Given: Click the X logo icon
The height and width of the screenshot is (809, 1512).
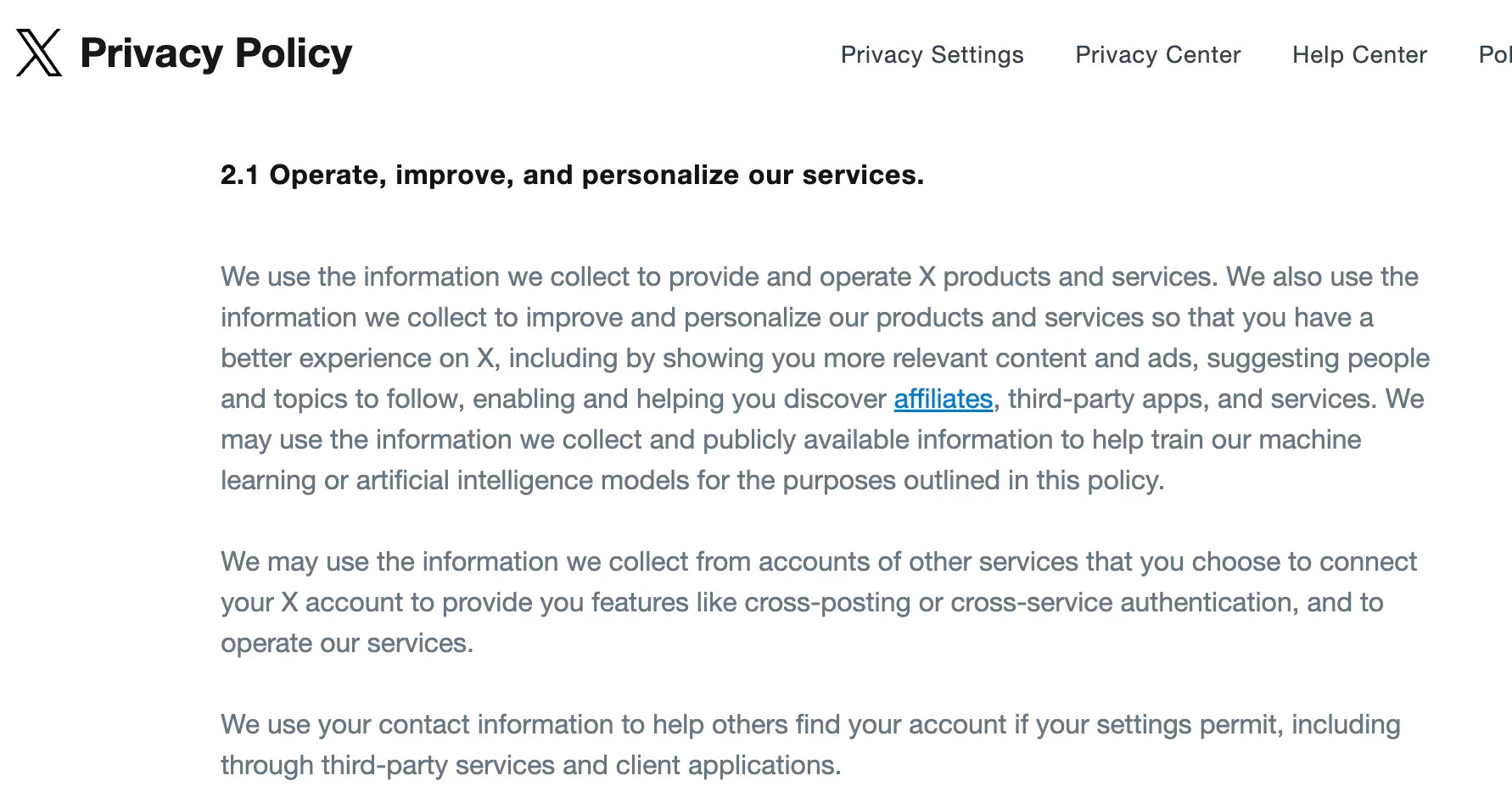Looking at the screenshot, I should pyautogui.click(x=39, y=53).
